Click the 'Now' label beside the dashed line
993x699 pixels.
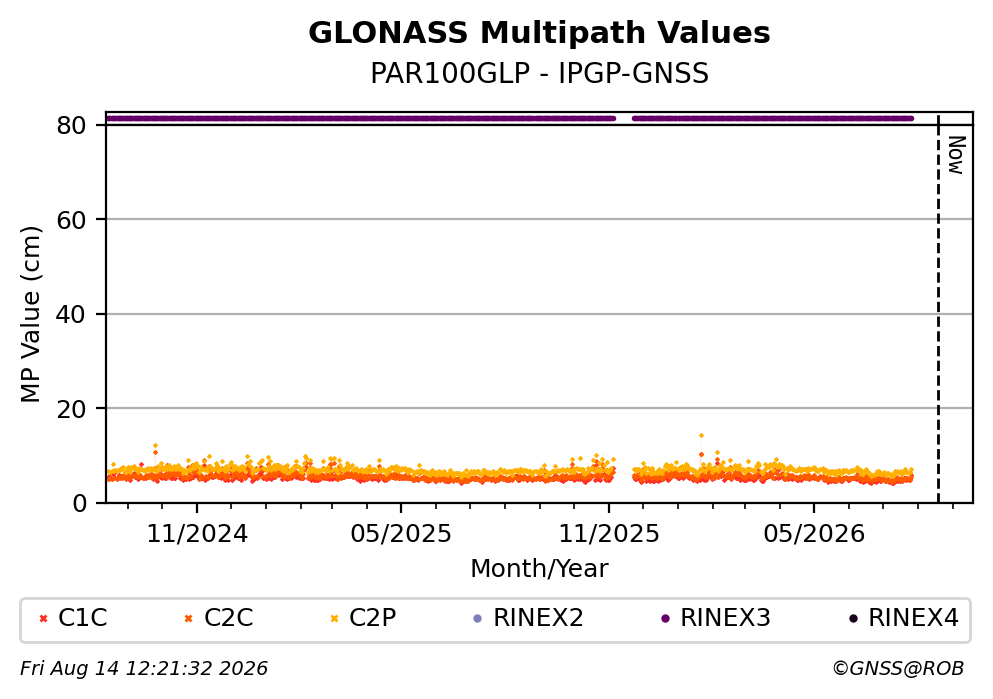pos(956,155)
